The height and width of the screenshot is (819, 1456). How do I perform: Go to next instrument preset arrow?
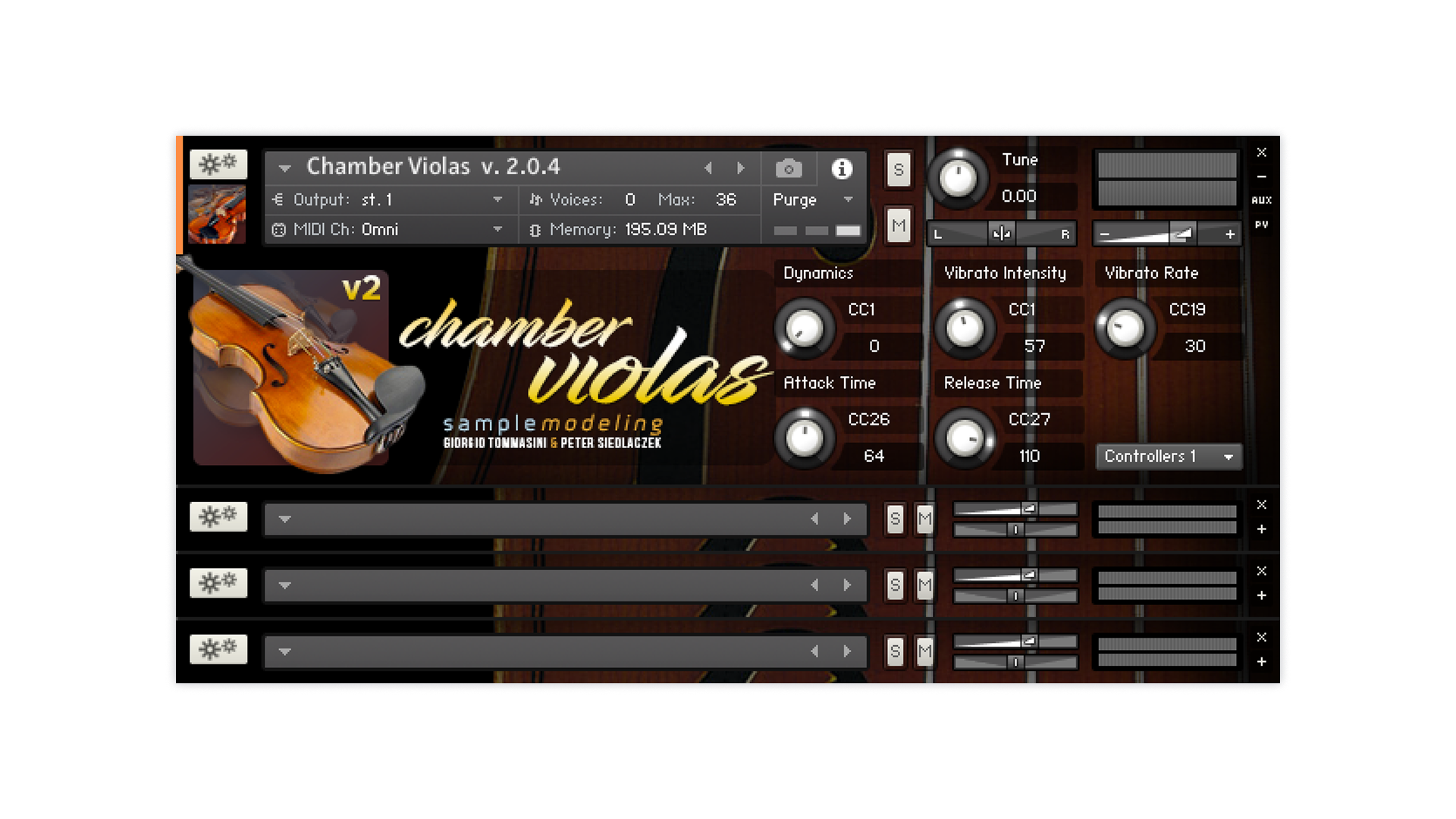(x=741, y=168)
